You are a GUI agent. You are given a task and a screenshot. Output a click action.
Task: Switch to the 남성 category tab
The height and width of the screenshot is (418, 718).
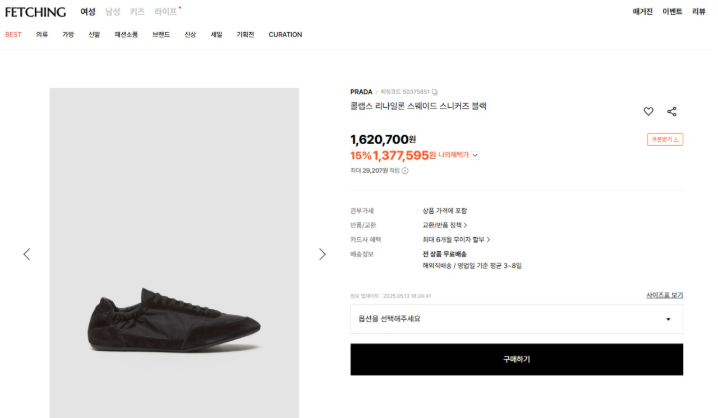112,12
